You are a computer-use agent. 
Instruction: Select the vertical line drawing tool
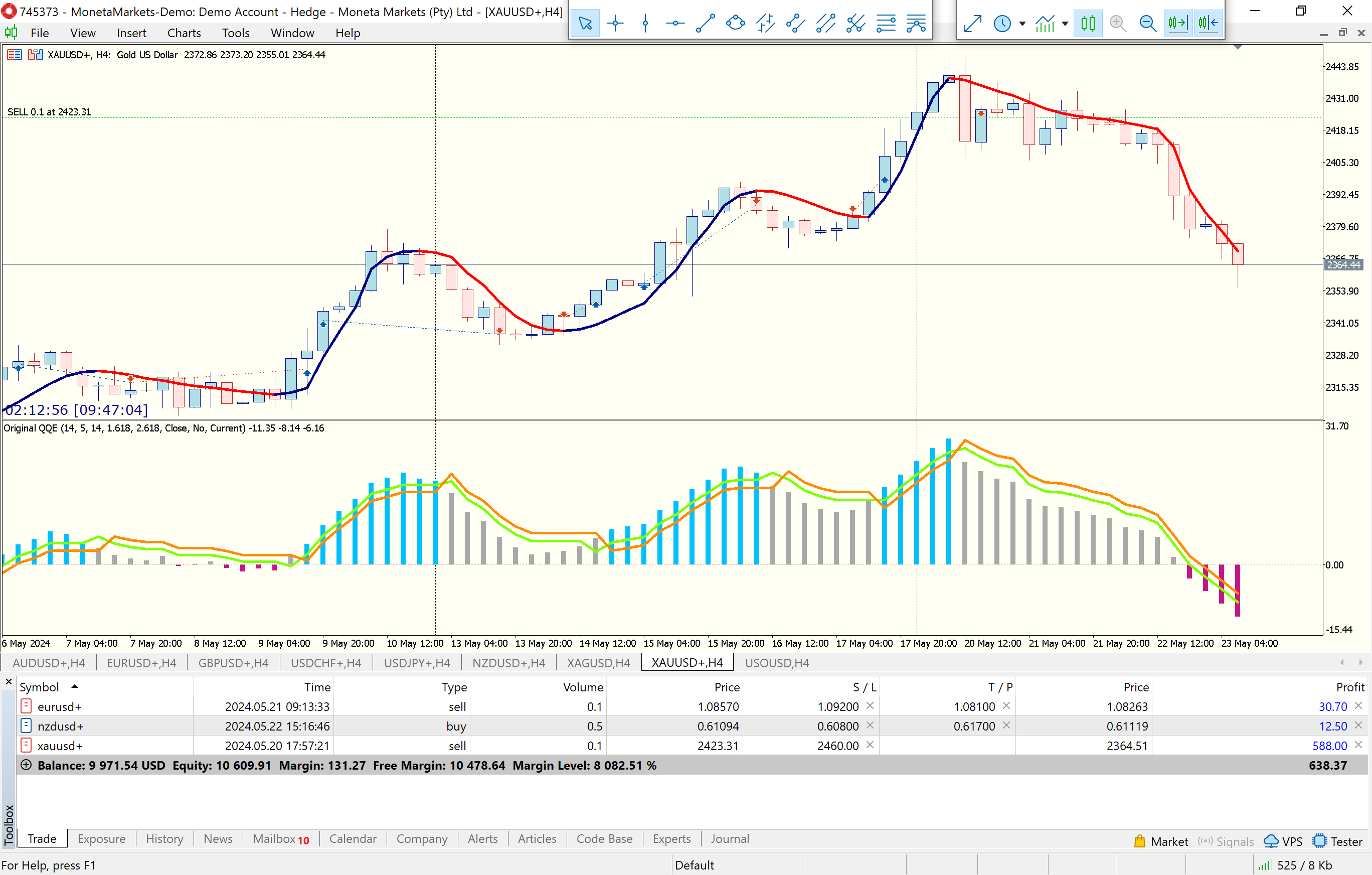[x=645, y=24]
